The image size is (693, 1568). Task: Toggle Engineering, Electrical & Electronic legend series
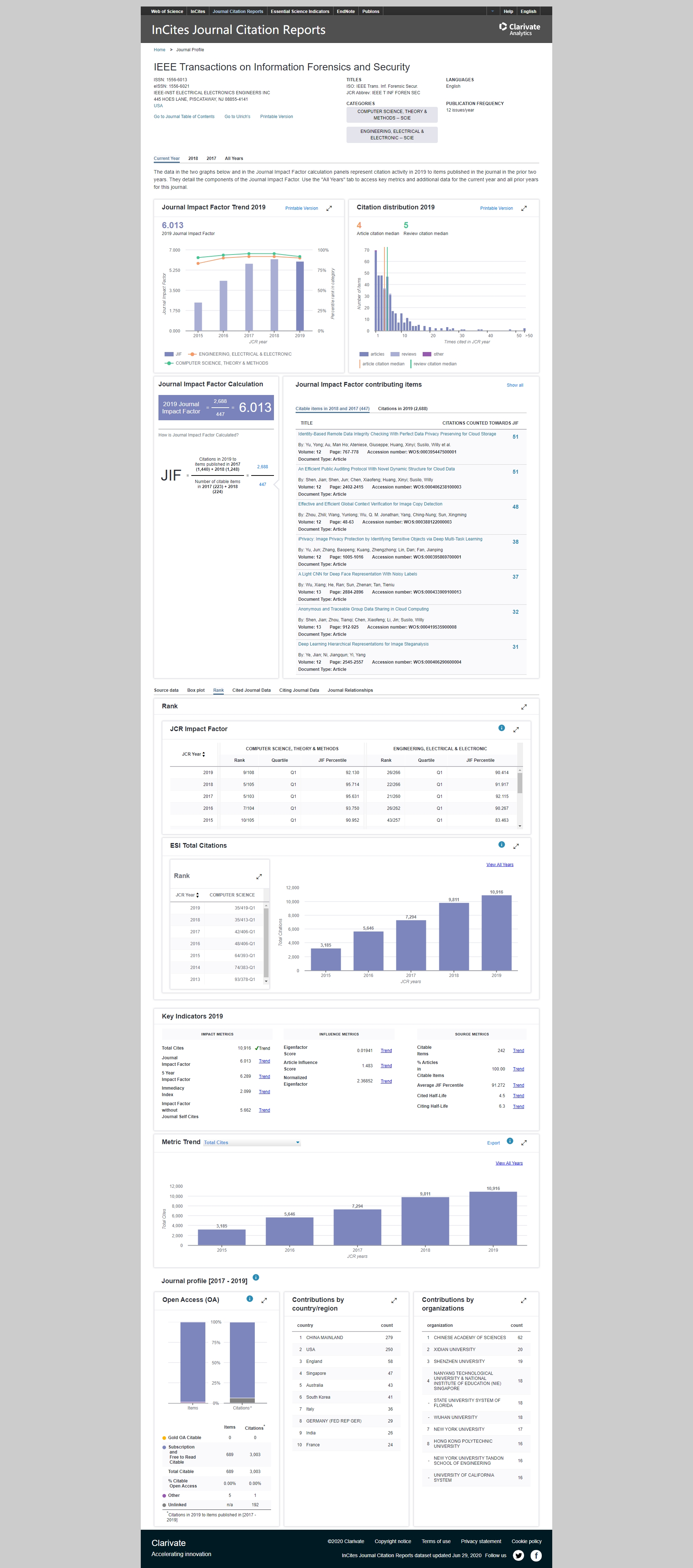pyautogui.click(x=240, y=354)
